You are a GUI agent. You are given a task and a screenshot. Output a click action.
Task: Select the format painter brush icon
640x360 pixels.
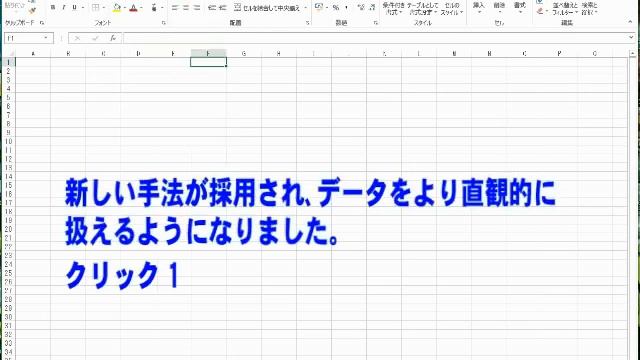(32, 11)
